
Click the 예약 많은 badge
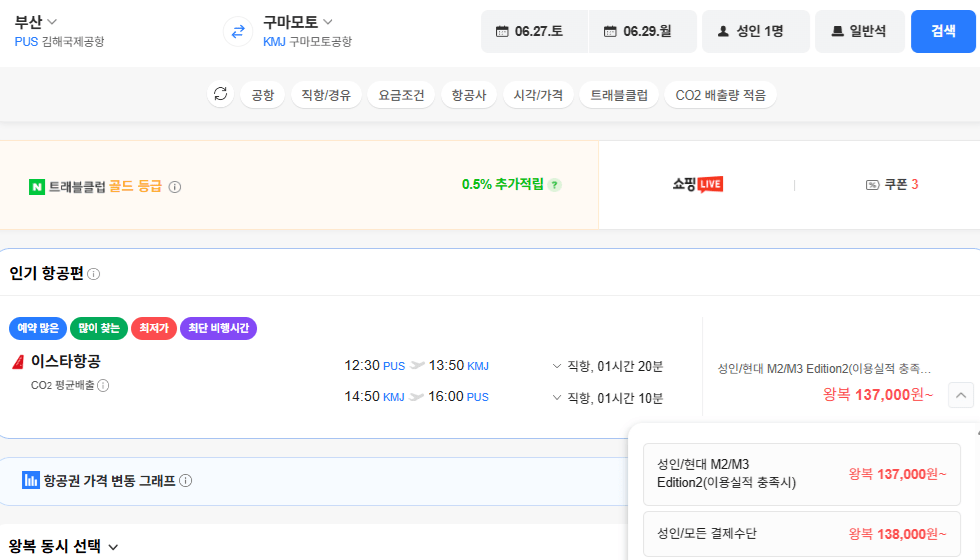coord(38,328)
